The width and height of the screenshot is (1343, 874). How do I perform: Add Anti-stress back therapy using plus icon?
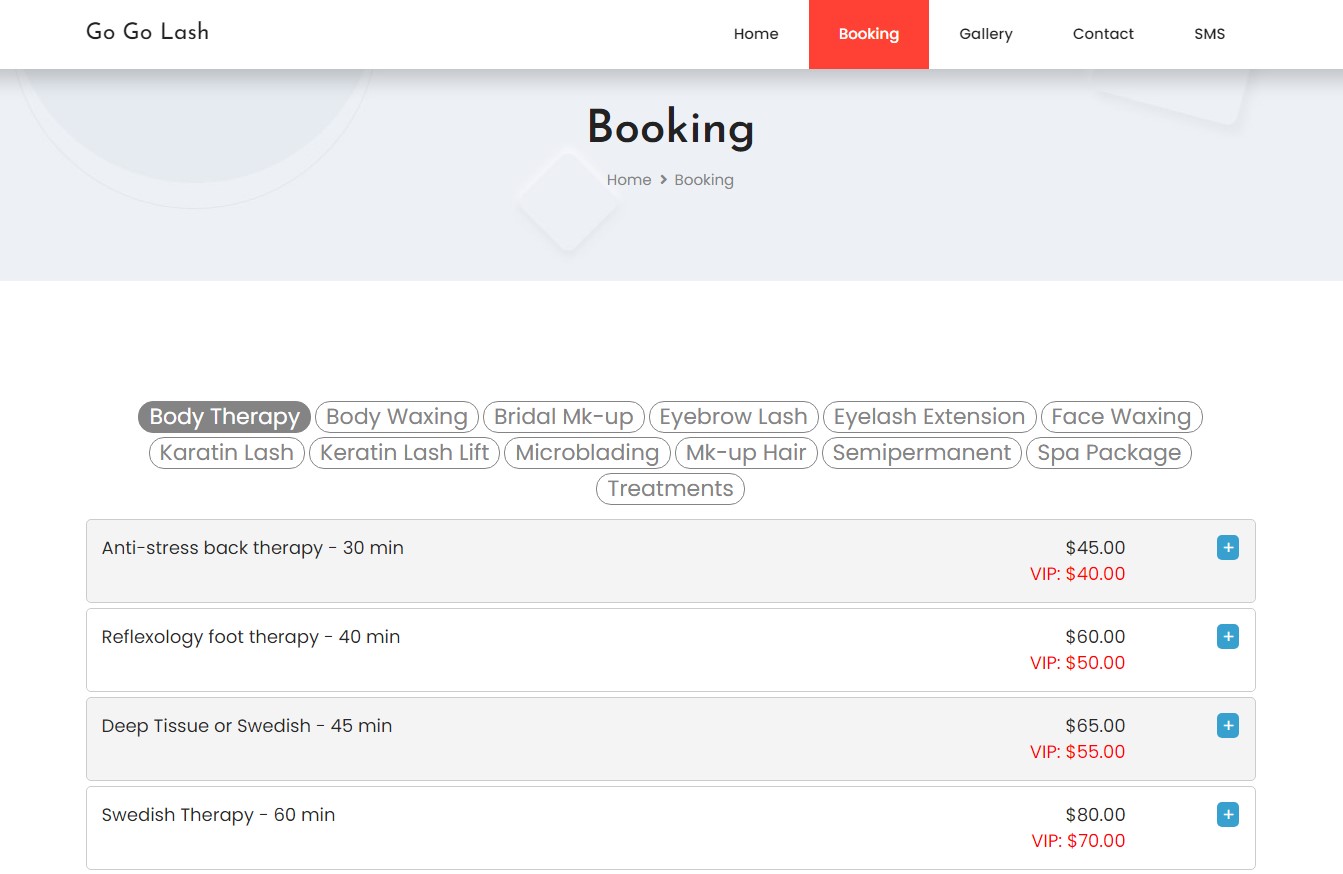1227,548
